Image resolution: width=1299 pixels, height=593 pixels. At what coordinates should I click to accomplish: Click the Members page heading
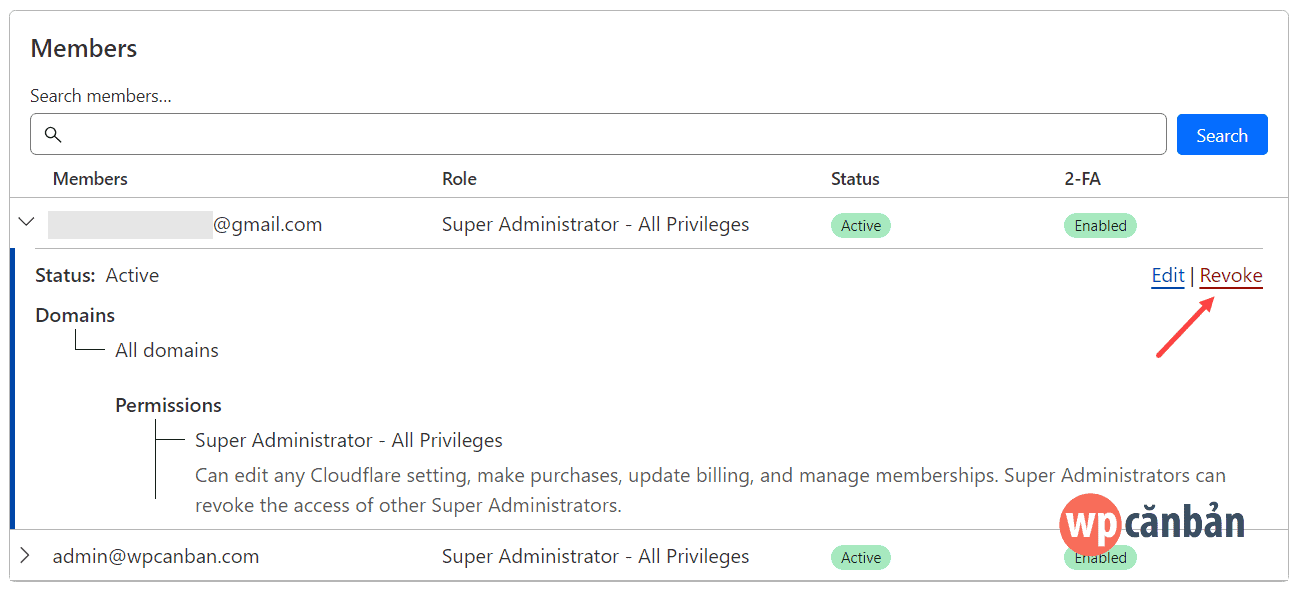coord(84,48)
